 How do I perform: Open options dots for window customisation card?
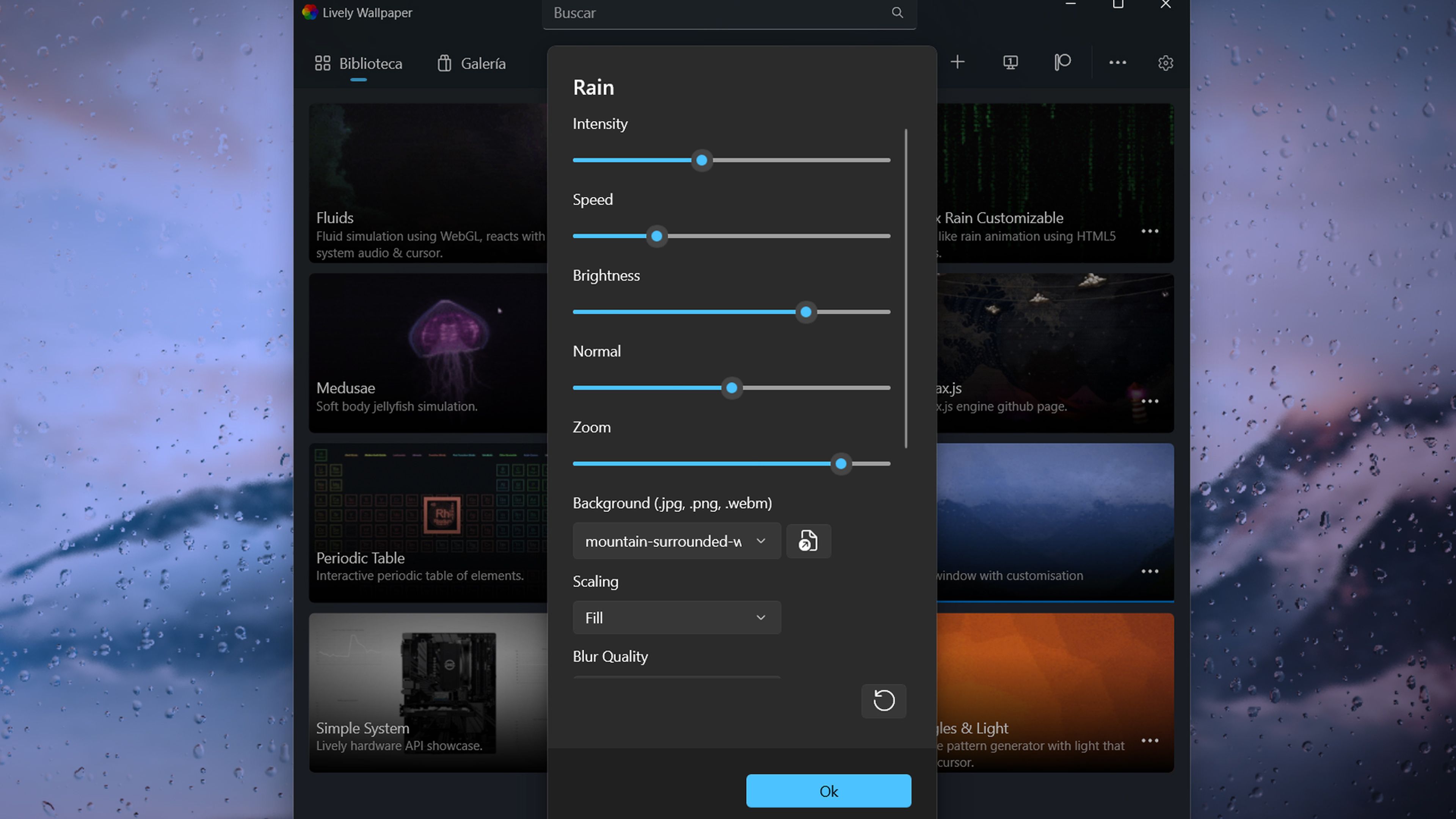[x=1150, y=571]
